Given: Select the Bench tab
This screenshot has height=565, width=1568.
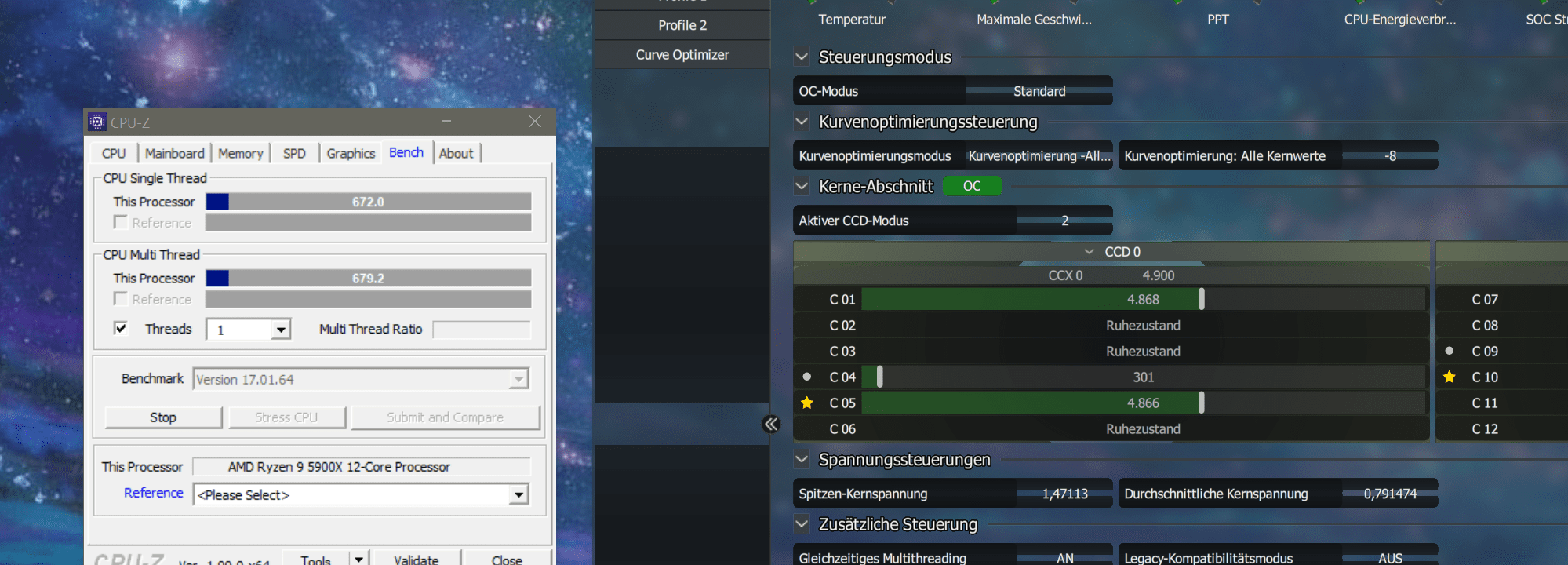Looking at the screenshot, I should coord(406,152).
